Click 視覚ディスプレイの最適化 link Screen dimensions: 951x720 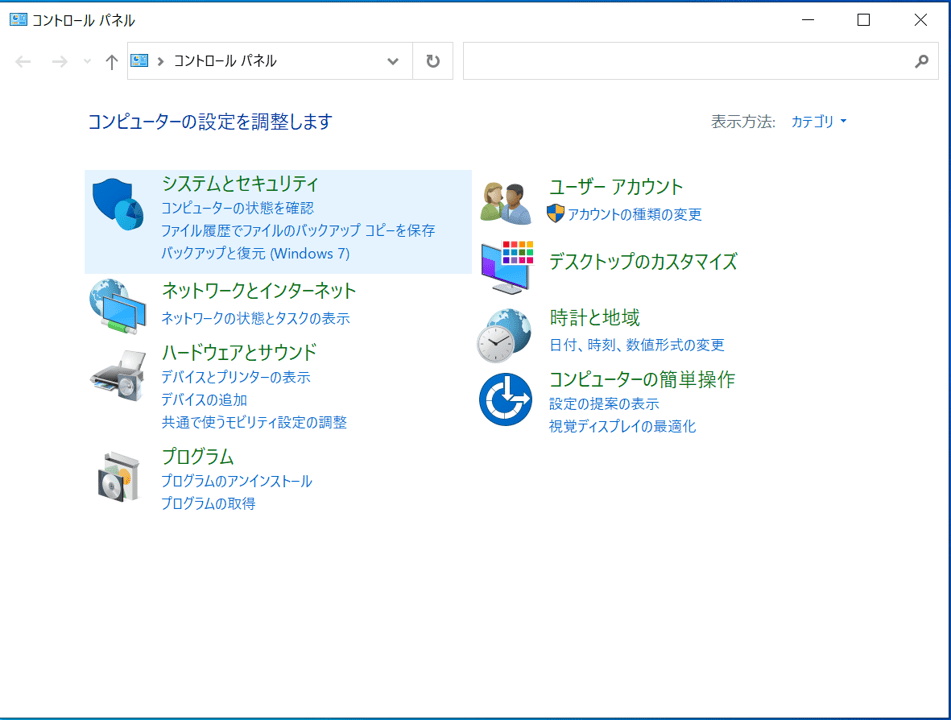[622, 426]
